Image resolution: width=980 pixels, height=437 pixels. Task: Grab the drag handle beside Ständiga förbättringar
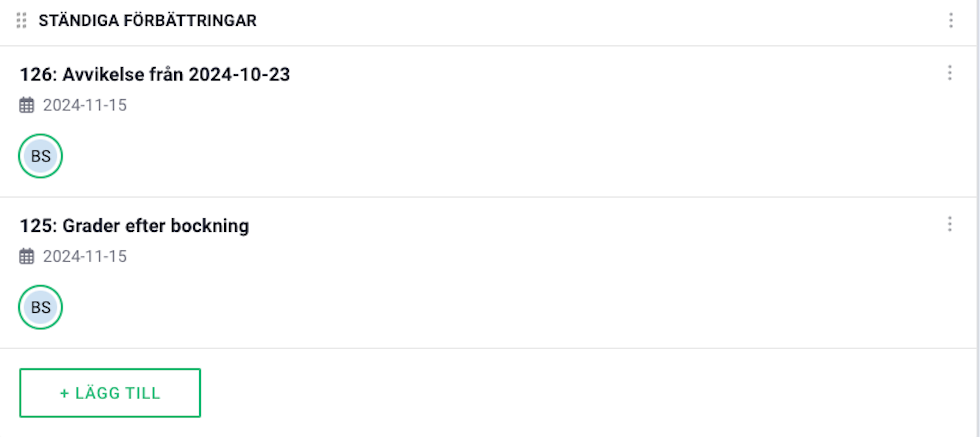(x=21, y=21)
